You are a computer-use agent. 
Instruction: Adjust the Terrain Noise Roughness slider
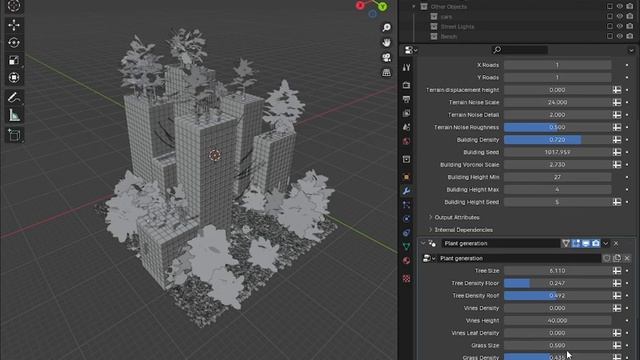(x=557, y=127)
